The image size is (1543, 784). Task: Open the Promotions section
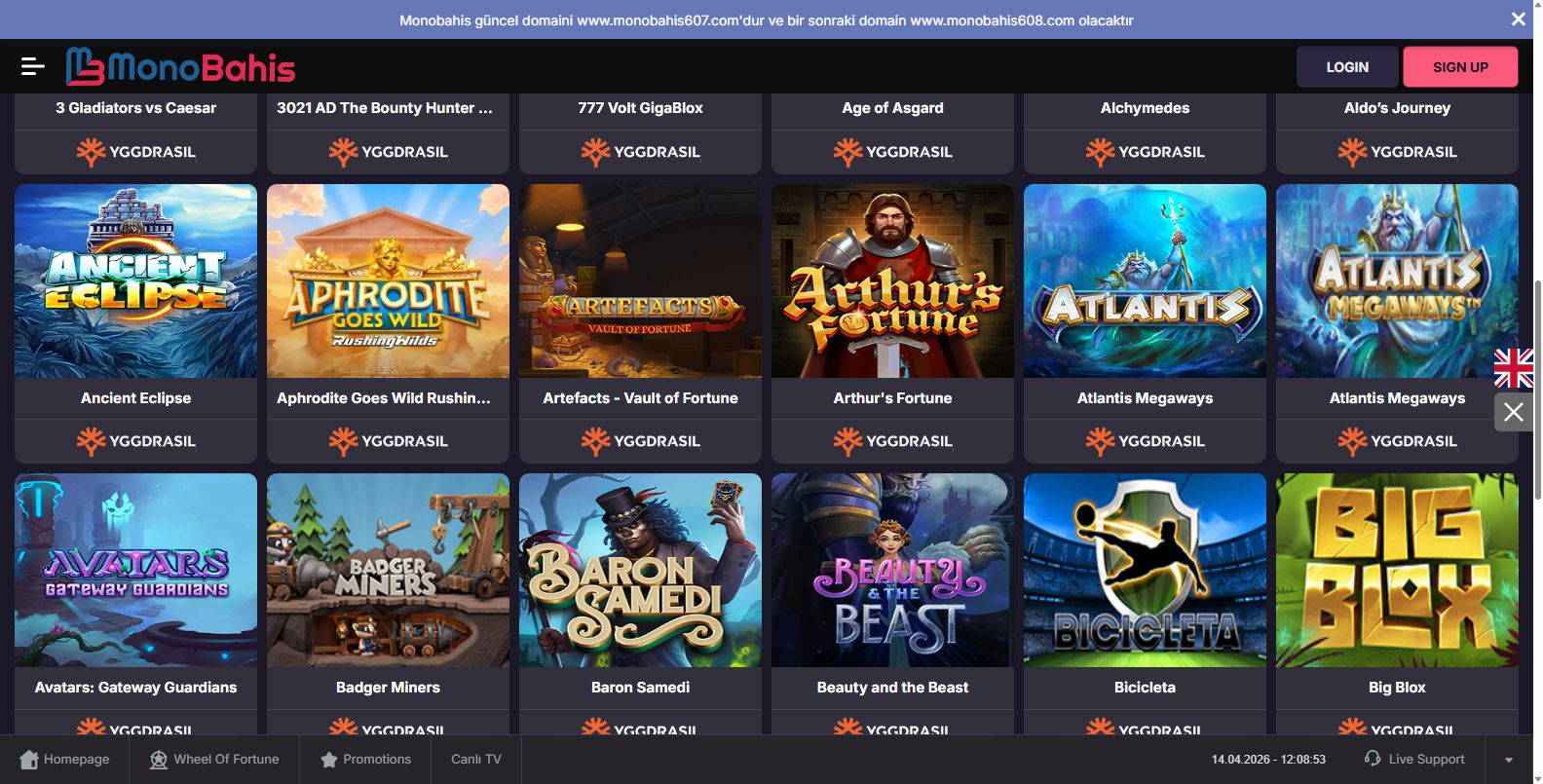[365, 760]
